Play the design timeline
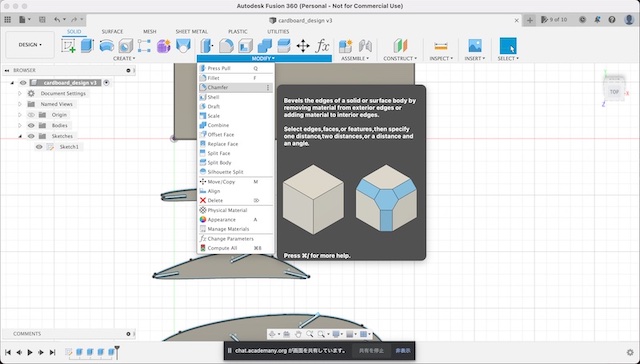640x364 pixels. pyautogui.click(x=30, y=353)
